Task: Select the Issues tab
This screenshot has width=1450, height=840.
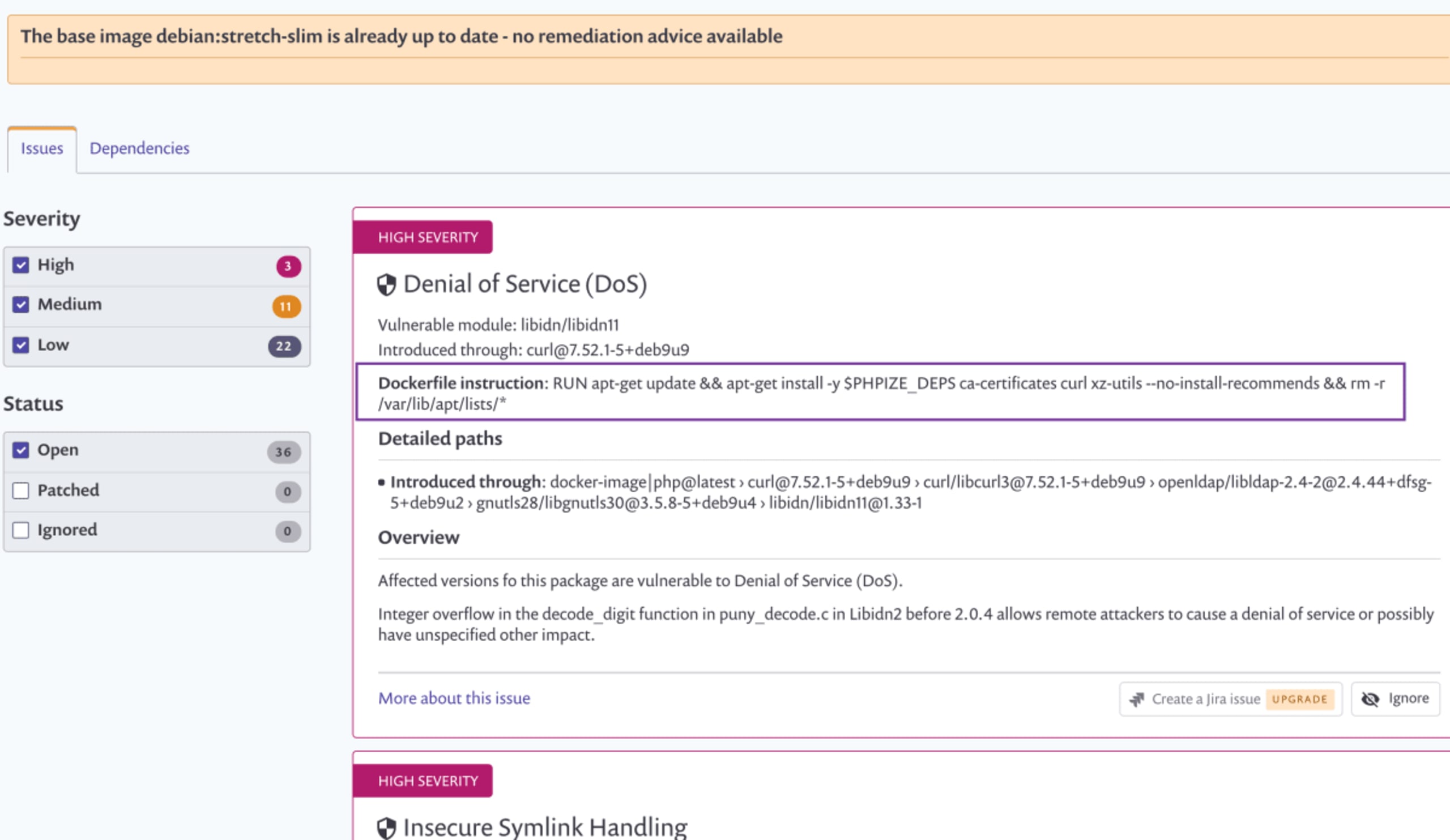Action: [x=42, y=148]
